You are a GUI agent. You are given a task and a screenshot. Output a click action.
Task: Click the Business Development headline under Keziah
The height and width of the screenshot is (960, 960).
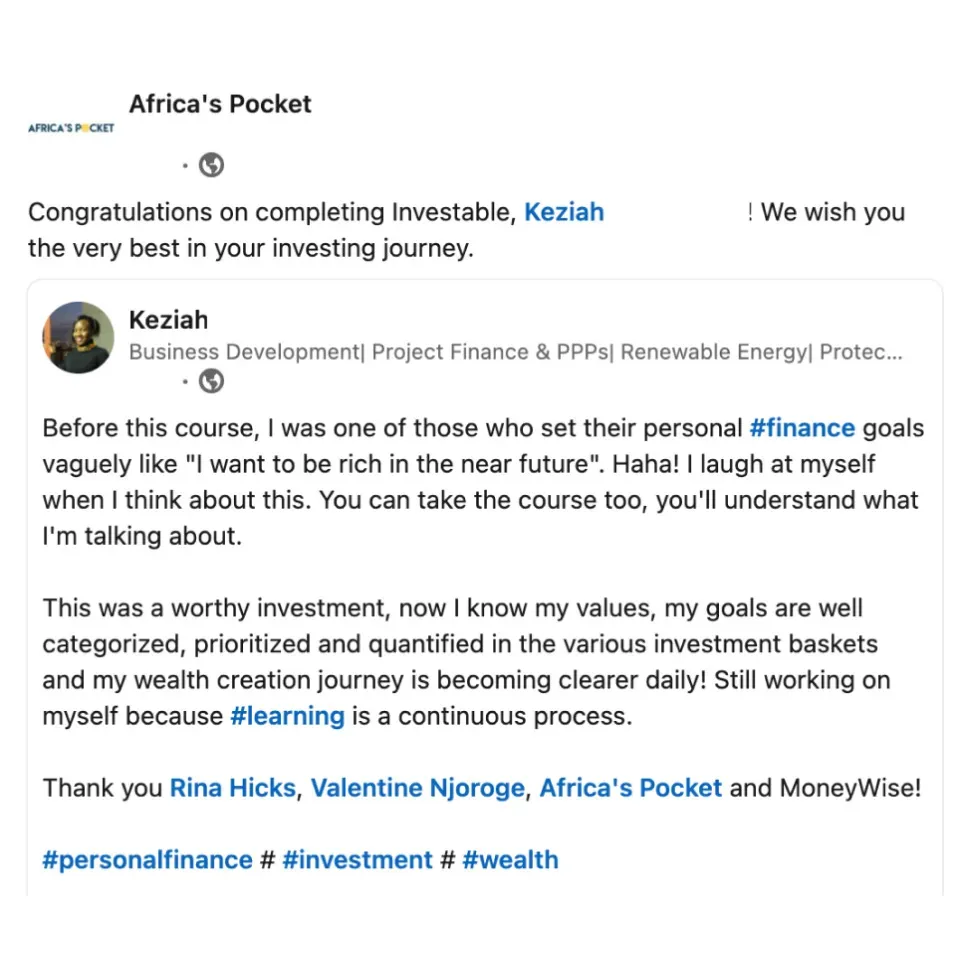pyautogui.click(x=515, y=352)
